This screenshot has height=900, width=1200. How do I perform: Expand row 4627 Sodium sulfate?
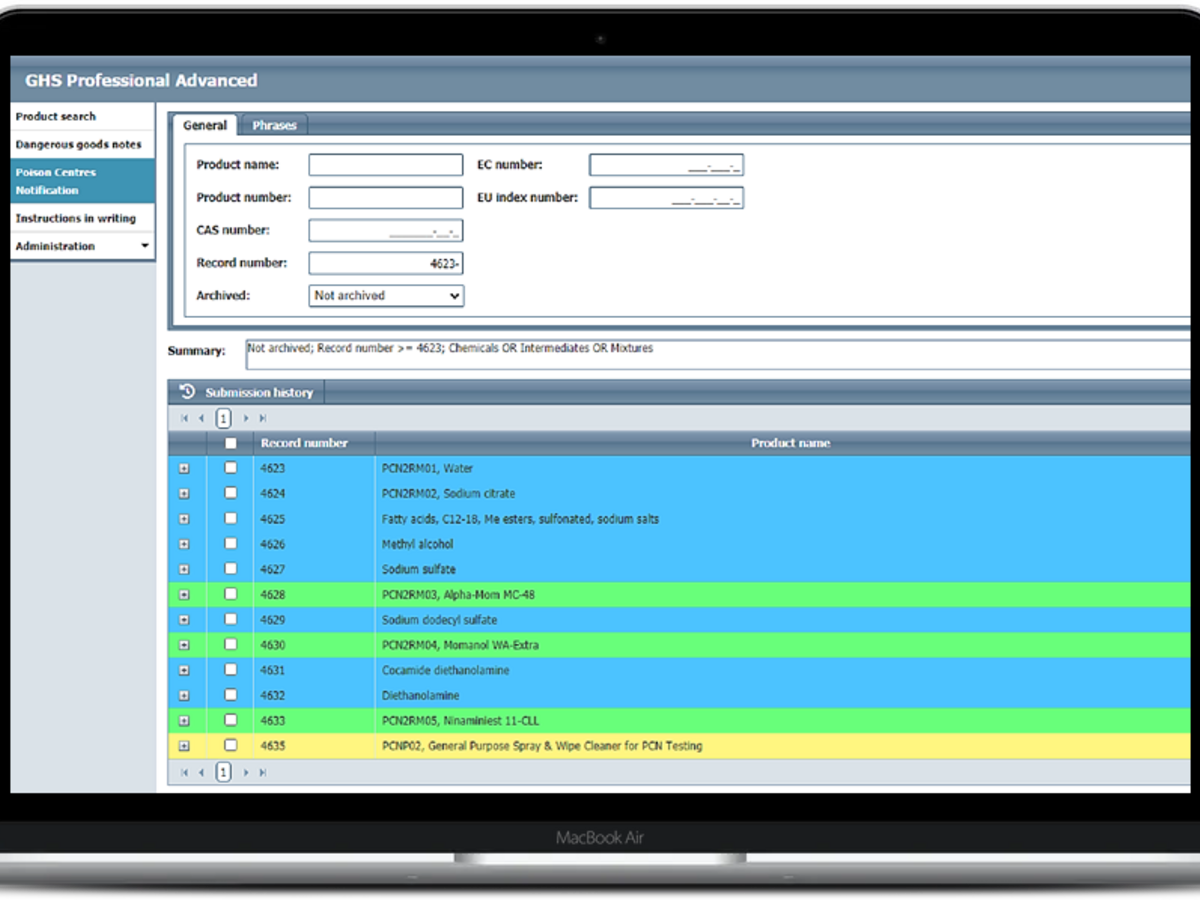184,569
